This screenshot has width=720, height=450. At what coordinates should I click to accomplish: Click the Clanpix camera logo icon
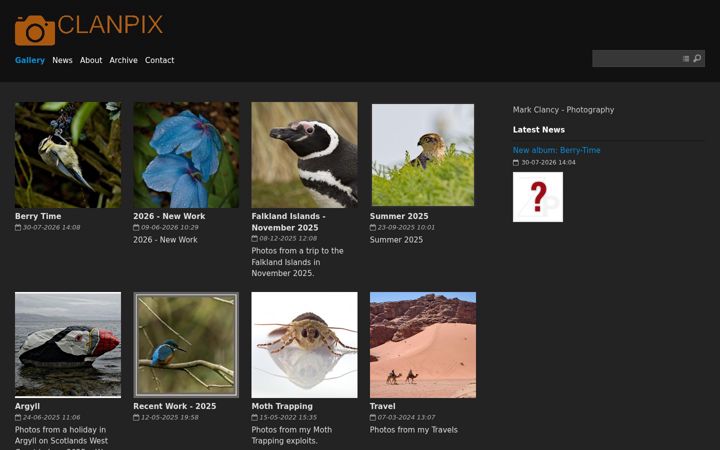(35, 30)
